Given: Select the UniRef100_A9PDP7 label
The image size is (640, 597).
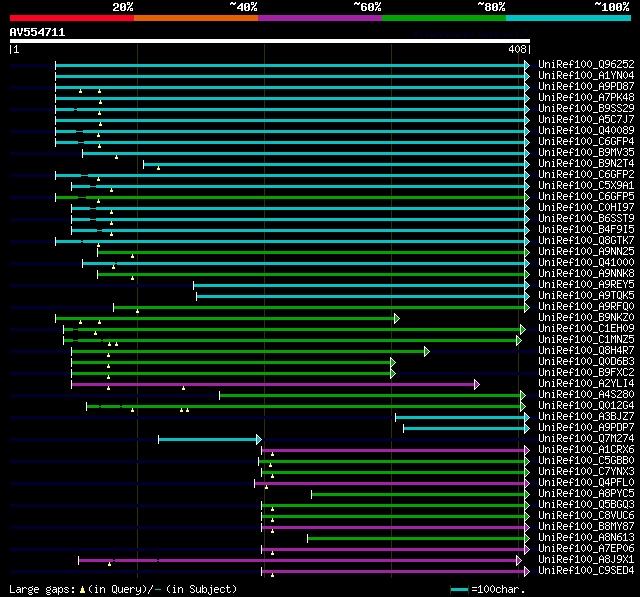Looking at the screenshot, I should 586,428.
